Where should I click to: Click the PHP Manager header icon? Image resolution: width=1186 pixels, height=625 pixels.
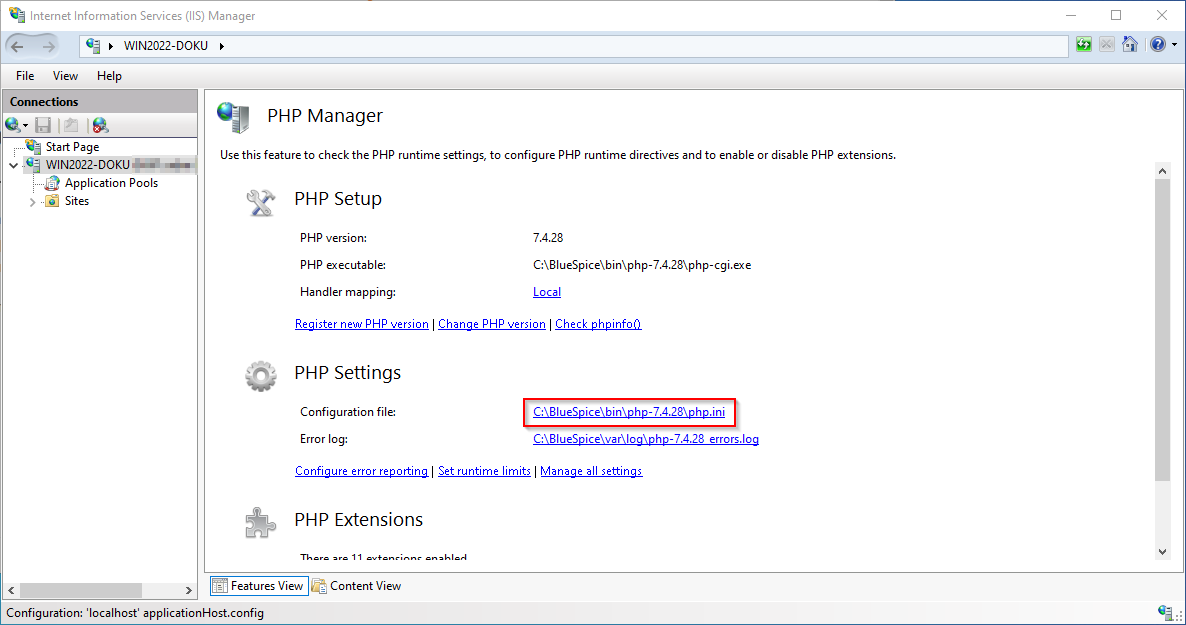click(x=233, y=117)
